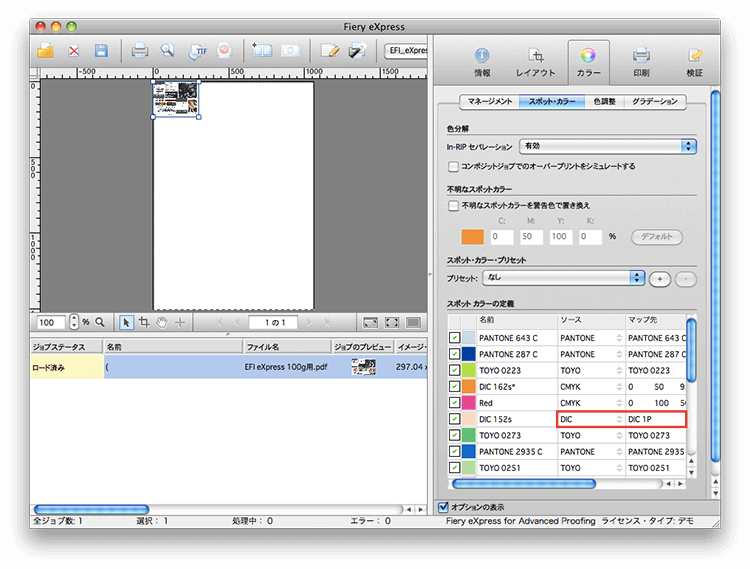750x569 pixels.
Task: Uncheck the PANTONE 643 C spot color
Action: 455,339
